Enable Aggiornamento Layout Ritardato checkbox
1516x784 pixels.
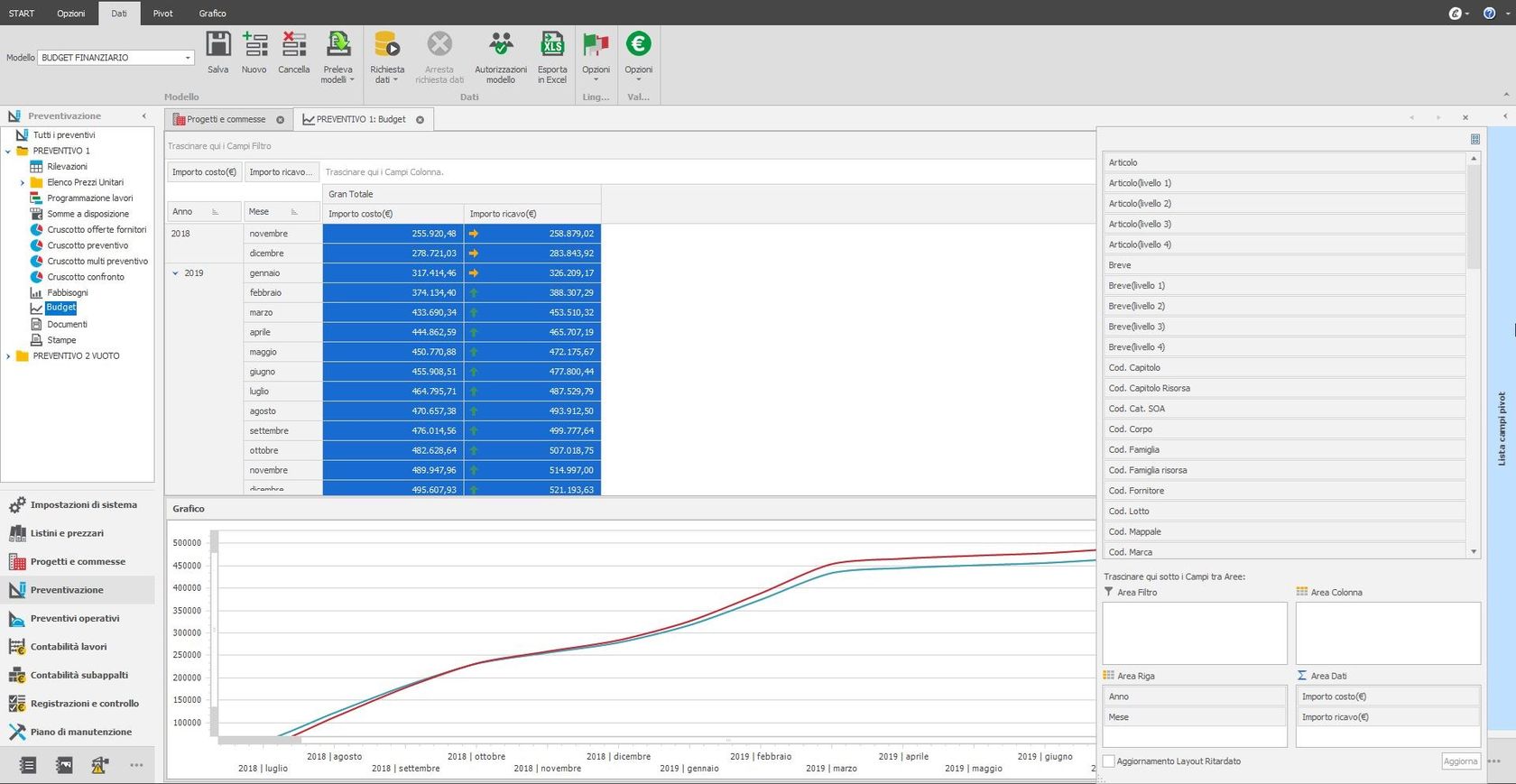click(x=1109, y=761)
